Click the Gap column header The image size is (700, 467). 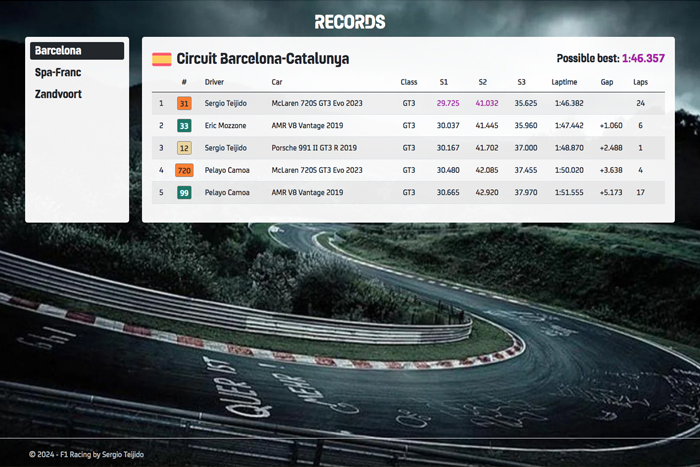click(x=607, y=82)
